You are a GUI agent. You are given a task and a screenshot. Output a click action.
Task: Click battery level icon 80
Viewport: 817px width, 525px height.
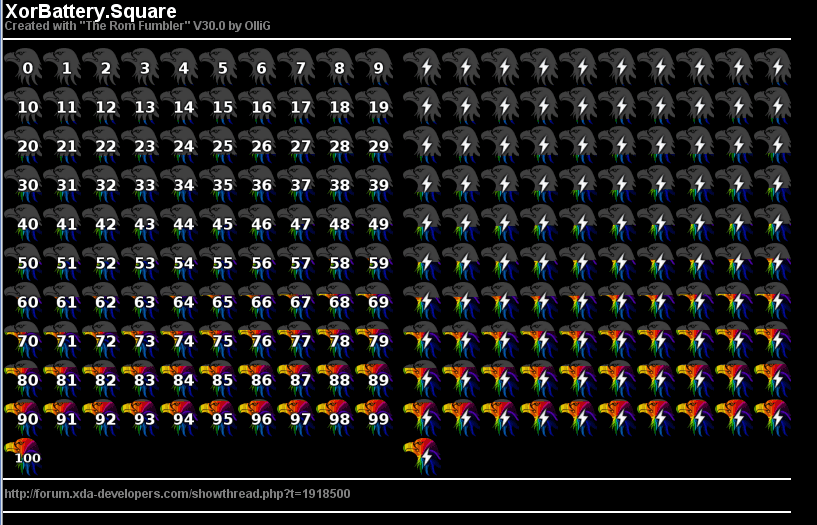point(23,379)
